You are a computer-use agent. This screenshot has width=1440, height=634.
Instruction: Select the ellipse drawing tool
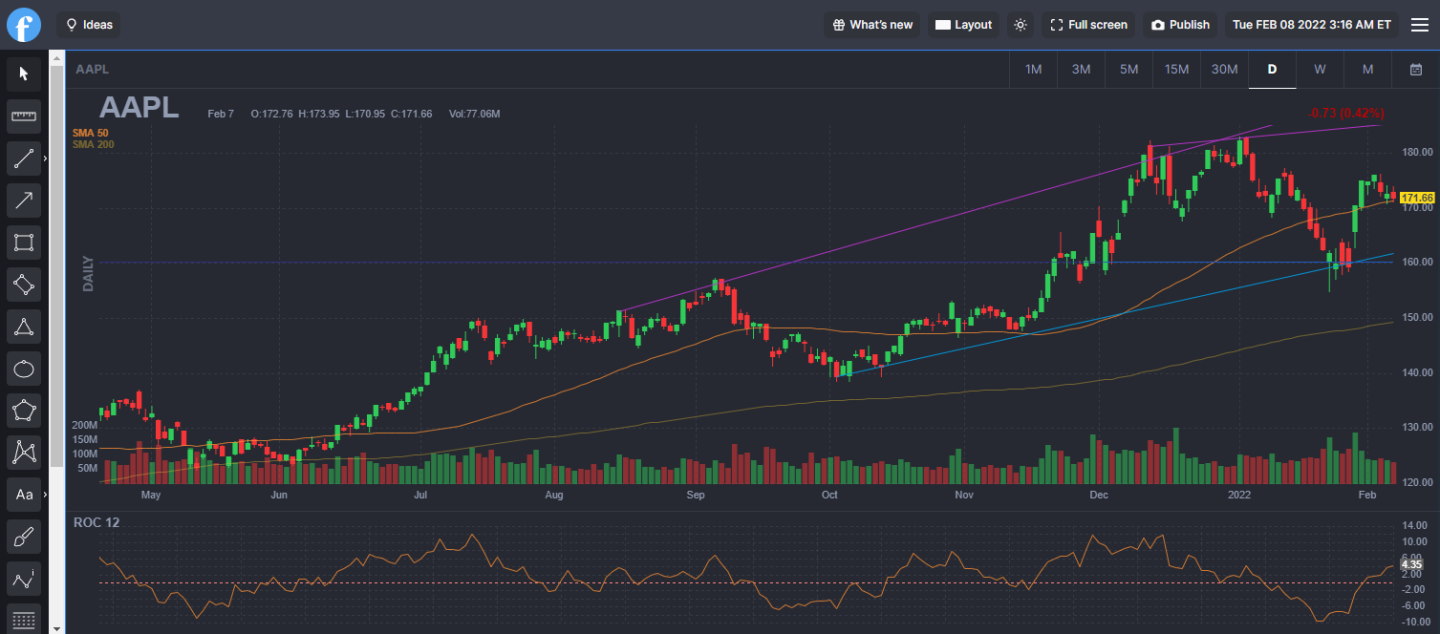pos(24,369)
